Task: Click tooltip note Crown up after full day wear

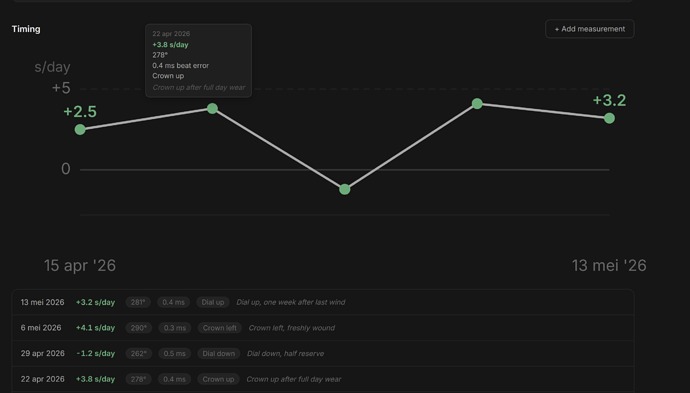Action: (199, 87)
